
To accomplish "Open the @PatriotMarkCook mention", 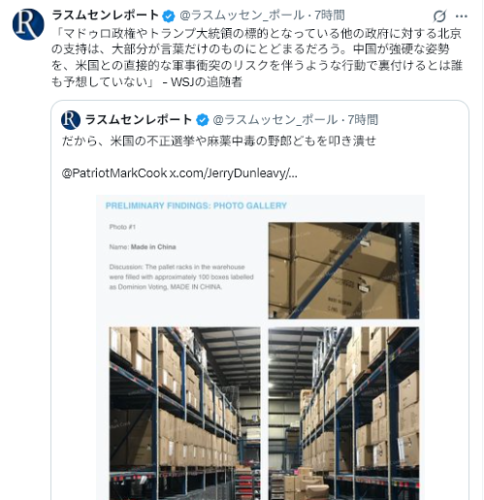I will 114,173.
